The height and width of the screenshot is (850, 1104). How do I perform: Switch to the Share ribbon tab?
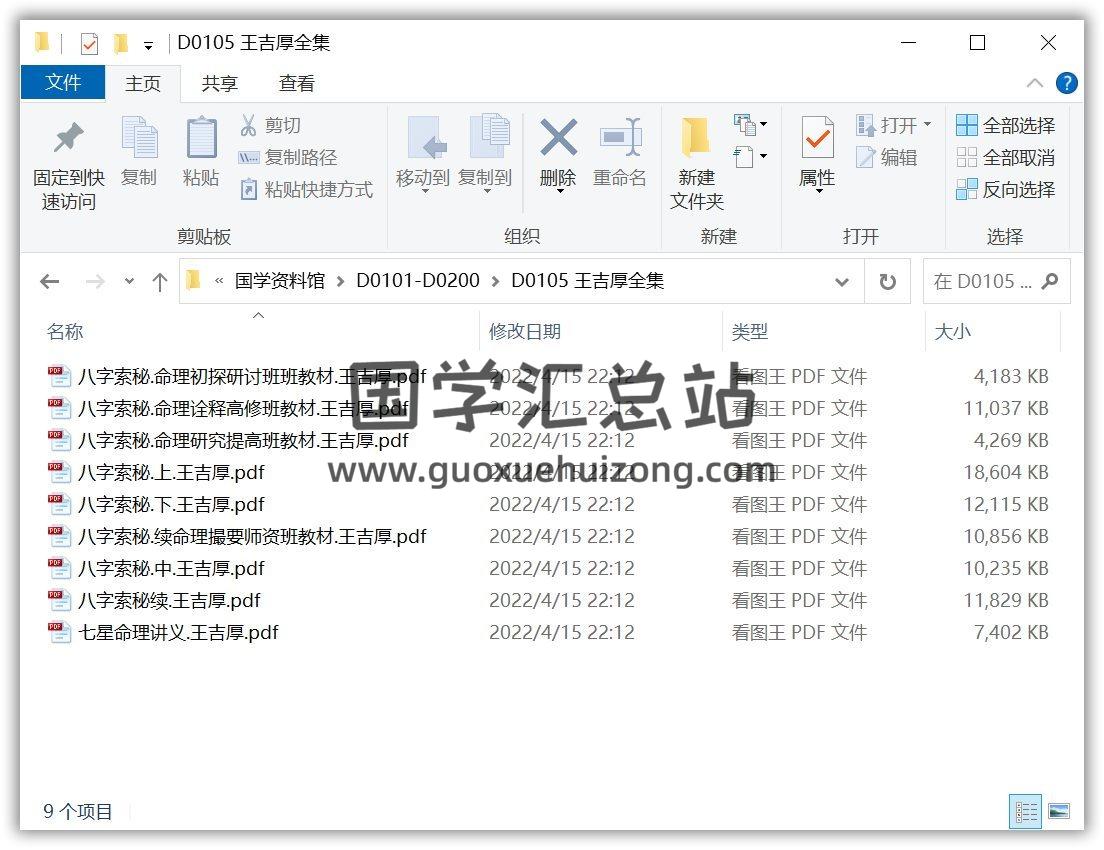click(x=219, y=83)
